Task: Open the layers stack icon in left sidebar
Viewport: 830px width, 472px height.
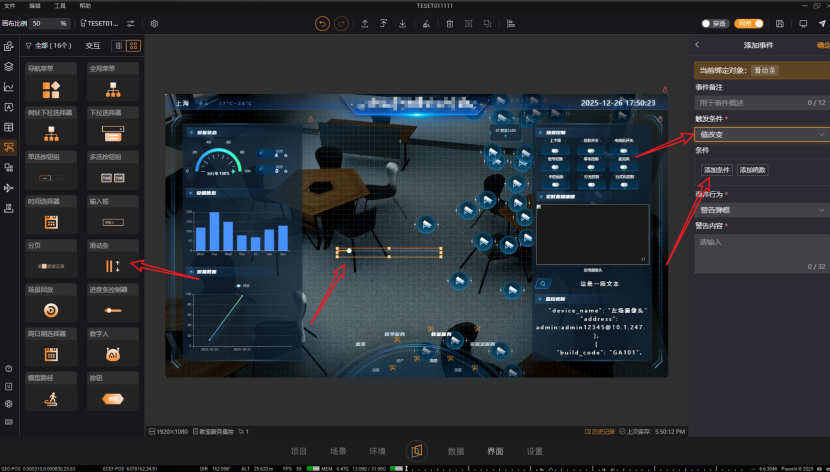Action: pos(8,66)
